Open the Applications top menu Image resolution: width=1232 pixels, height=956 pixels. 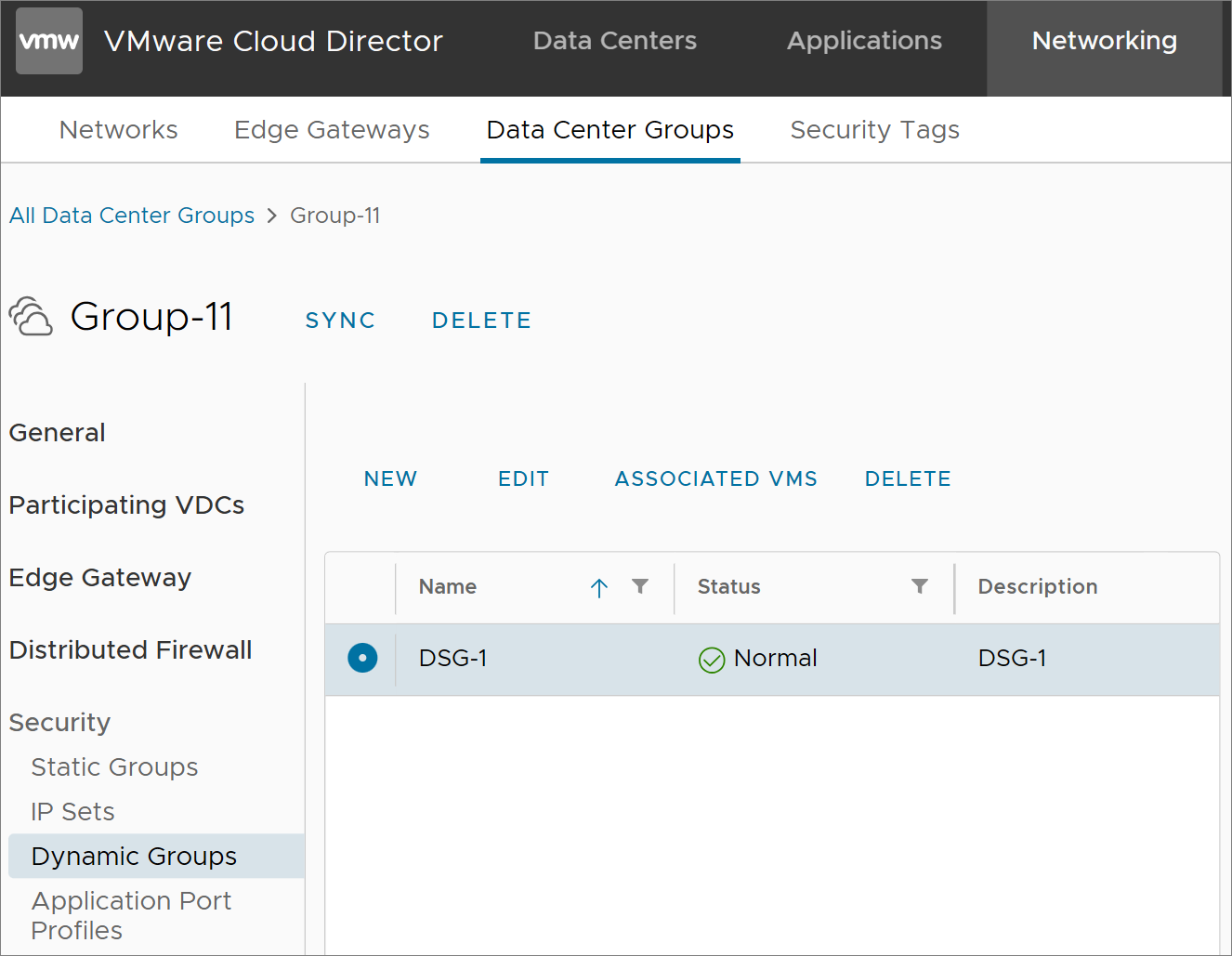click(864, 41)
